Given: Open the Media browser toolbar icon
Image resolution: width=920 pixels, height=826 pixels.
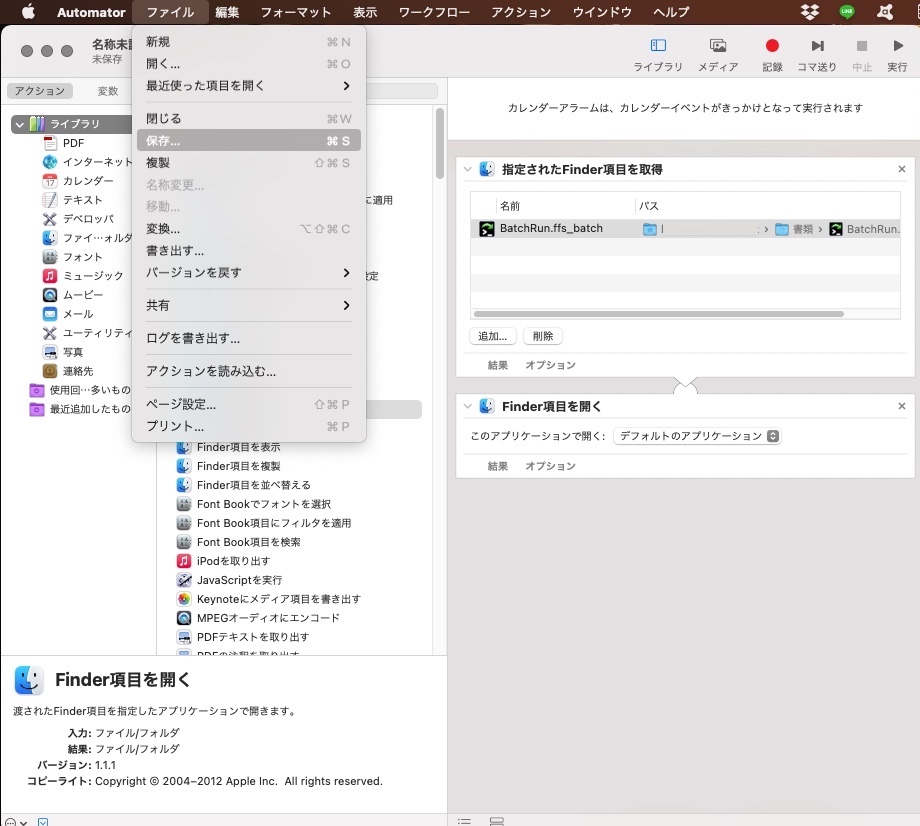Looking at the screenshot, I should [718, 45].
